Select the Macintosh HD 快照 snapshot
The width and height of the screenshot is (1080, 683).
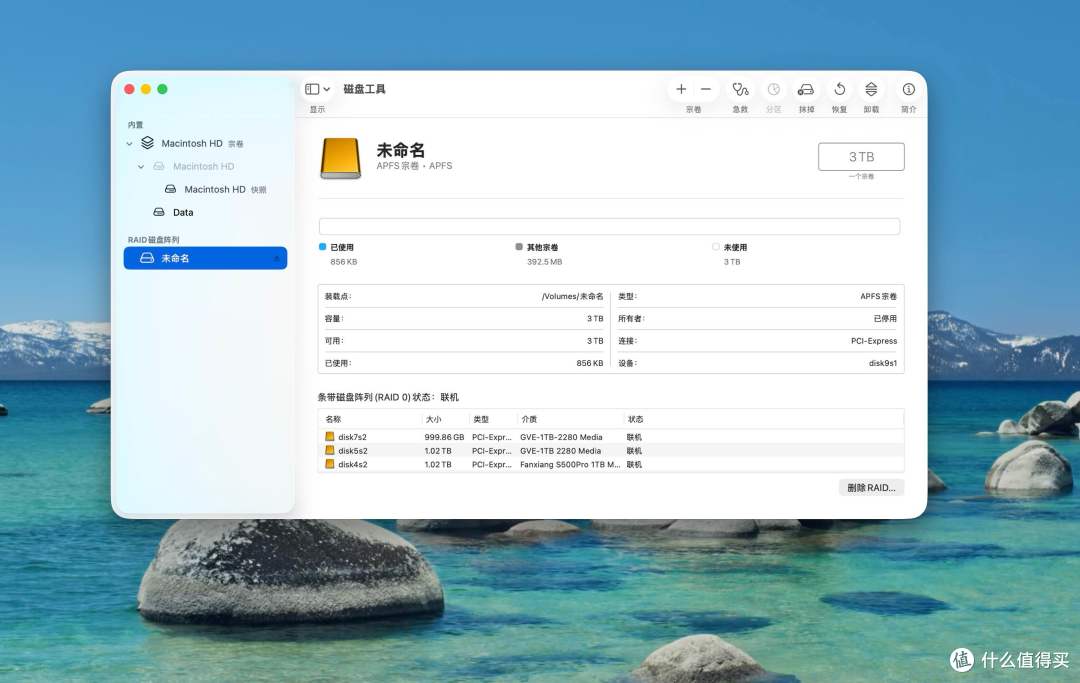click(205, 189)
